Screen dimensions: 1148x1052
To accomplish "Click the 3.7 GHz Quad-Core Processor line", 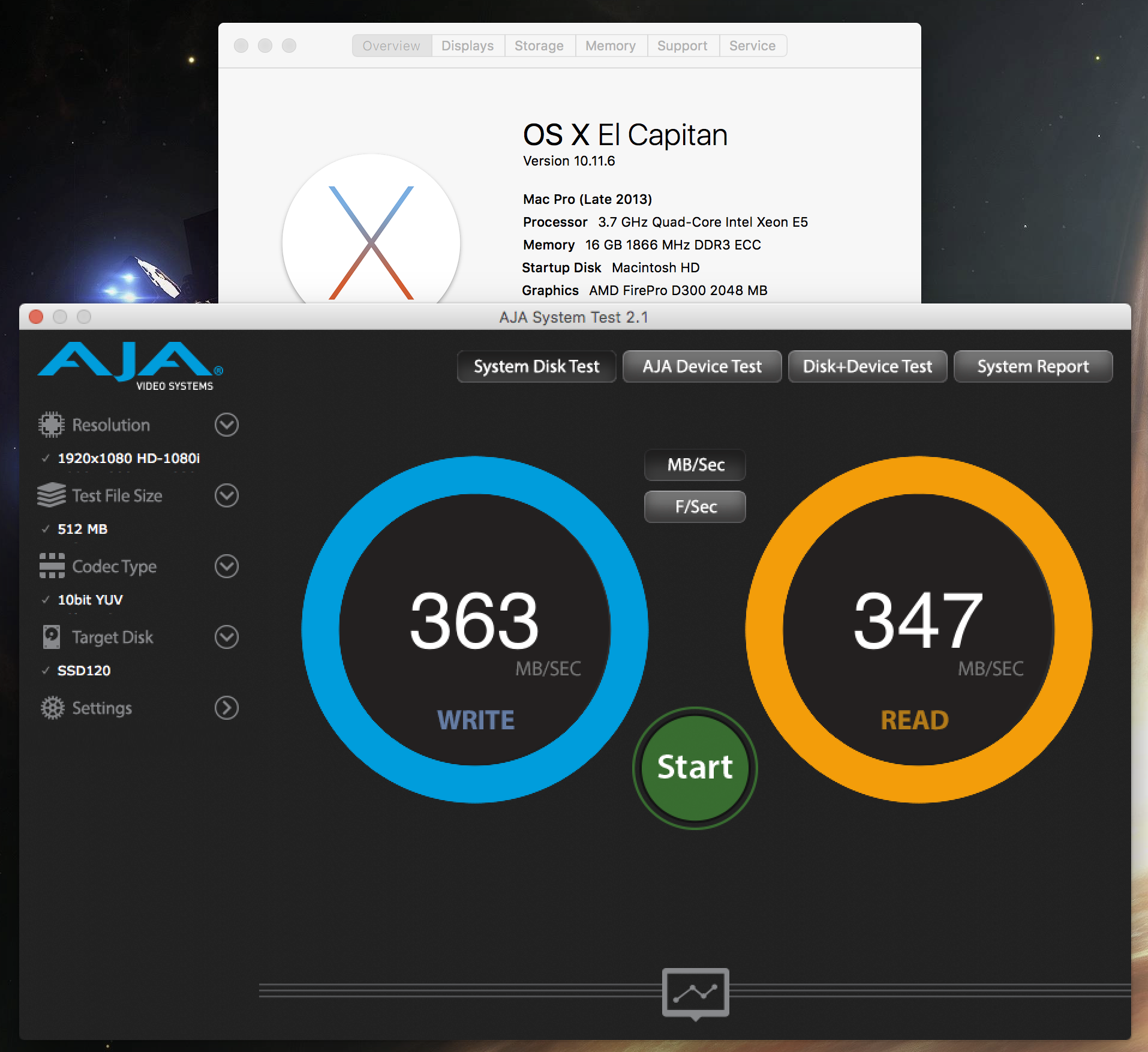I will (665, 222).
